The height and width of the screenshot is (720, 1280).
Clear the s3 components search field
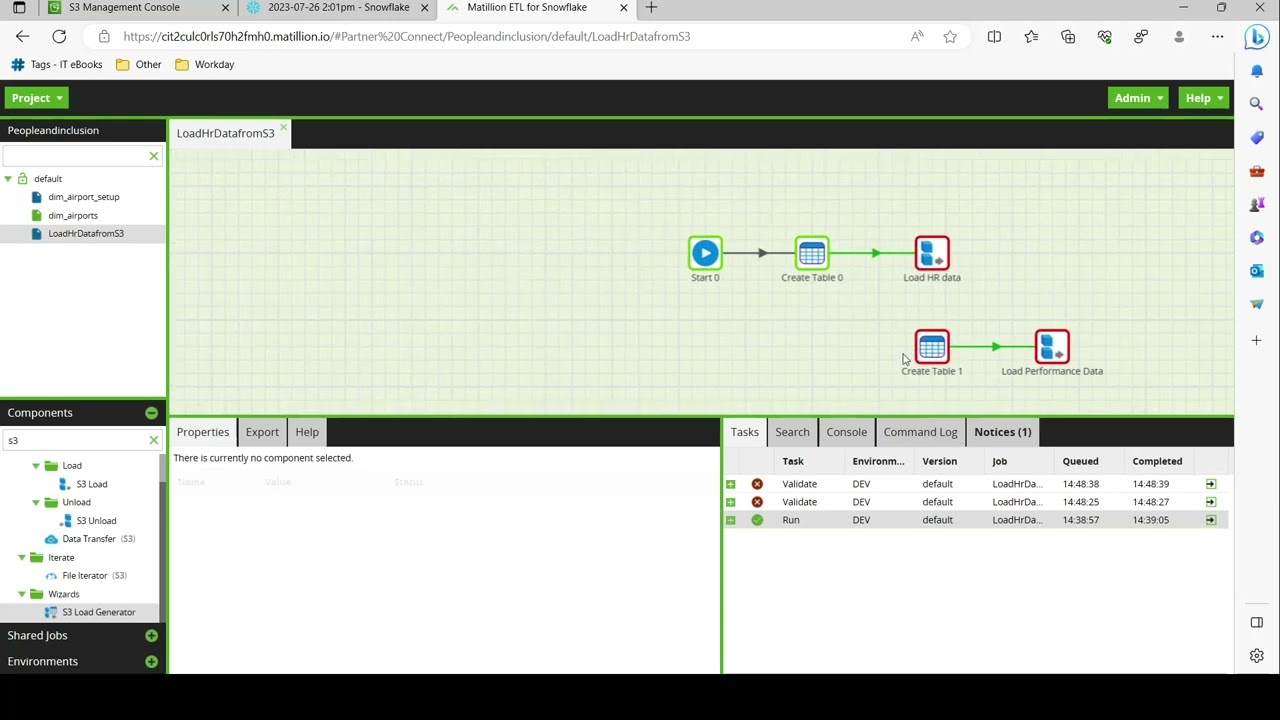click(x=154, y=441)
